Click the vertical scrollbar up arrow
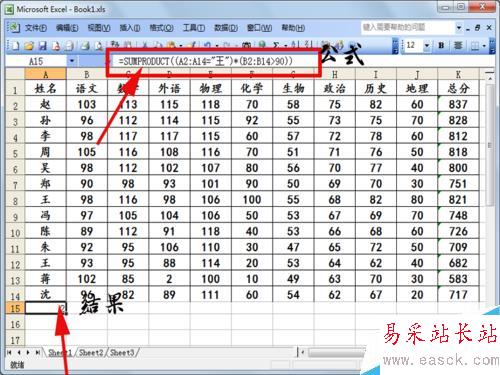500x375 pixels. [x=489, y=79]
